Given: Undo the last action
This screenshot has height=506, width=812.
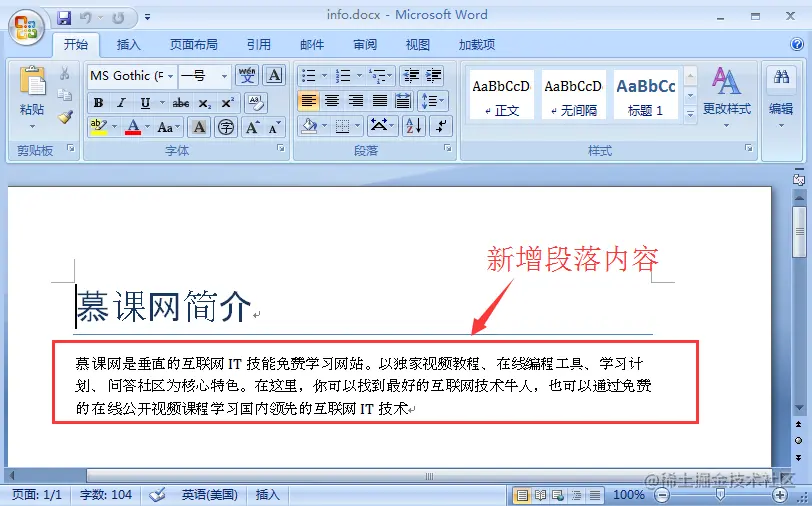Looking at the screenshot, I should pos(85,18).
